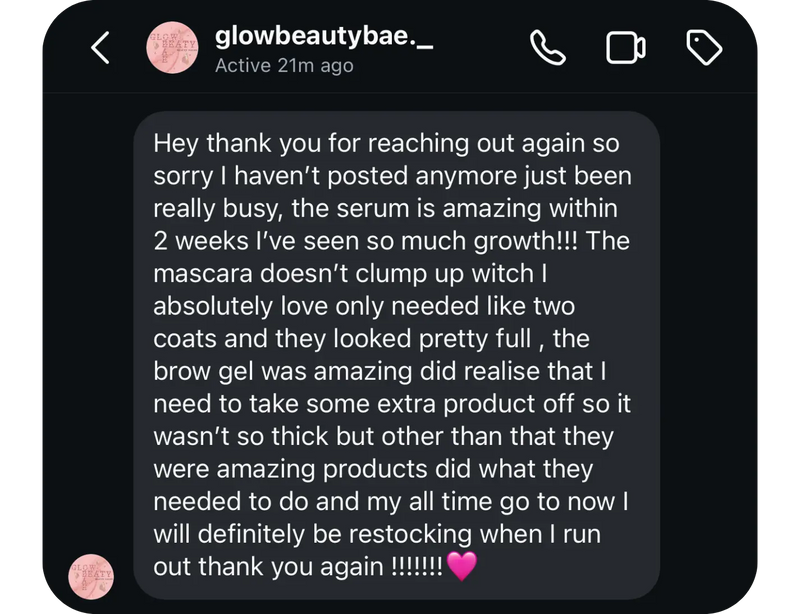The height and width of the screenshot is (614, 800).
Task: Click the word "Hey" starting the message
Action: click(x=175, y=144)
